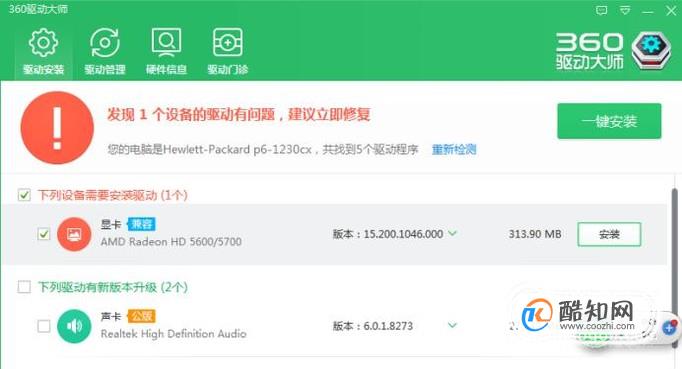Viewport: 682px width, 369px height.
Task: Click the feedback message icon in title bar
Action: coord(602,10)
